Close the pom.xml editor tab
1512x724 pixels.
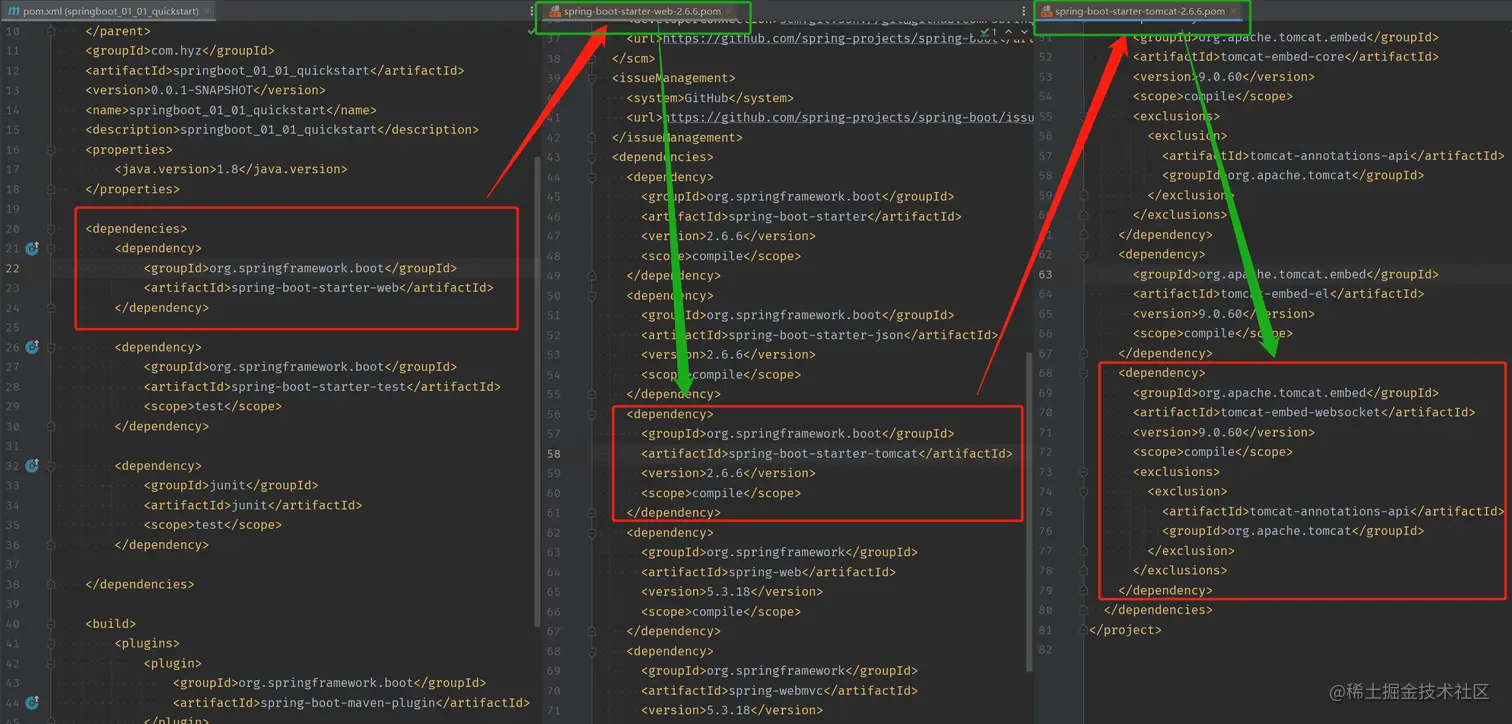pos(208,11)
